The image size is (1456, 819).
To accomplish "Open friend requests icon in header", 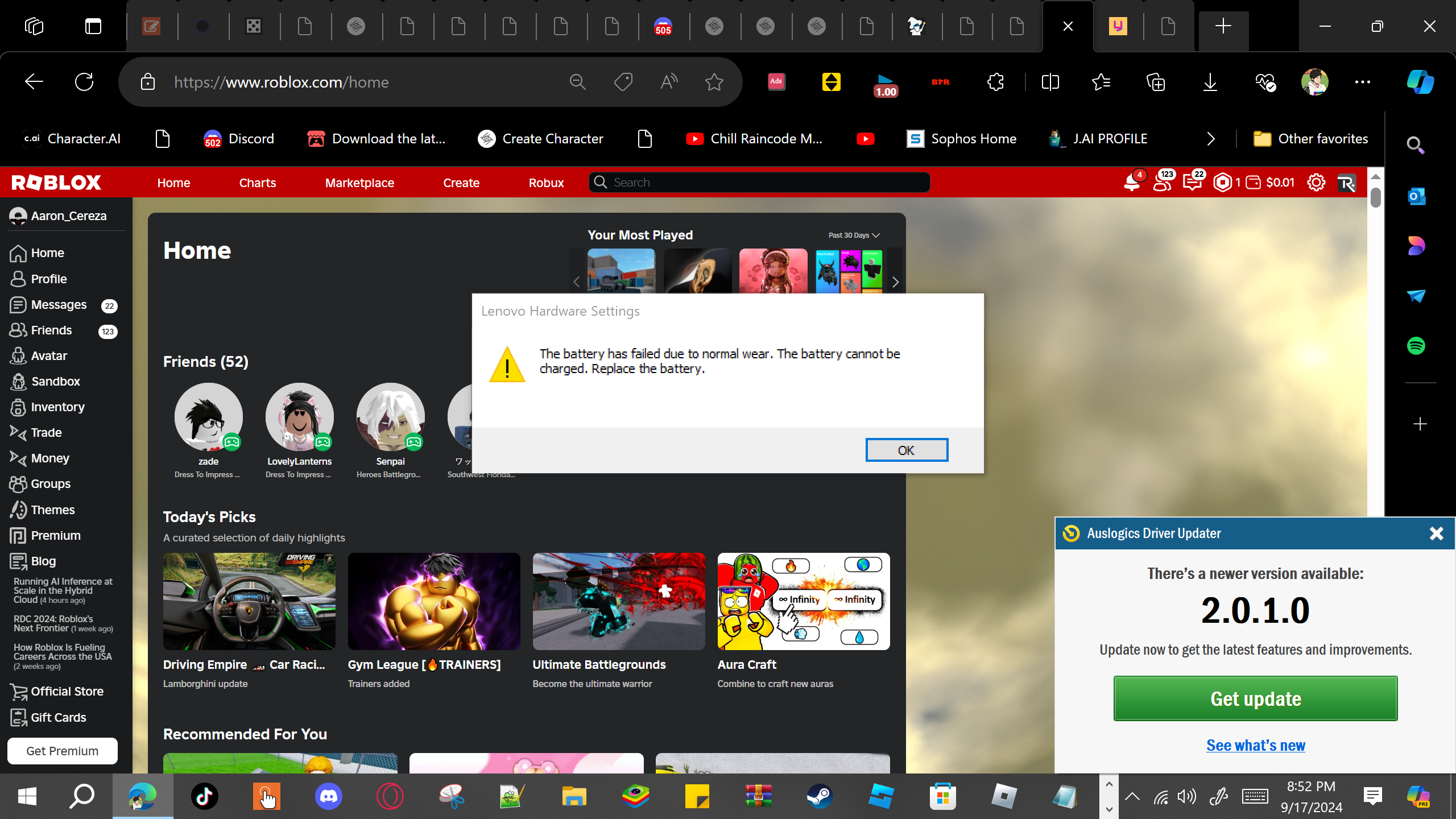I will coord(1162,183).
